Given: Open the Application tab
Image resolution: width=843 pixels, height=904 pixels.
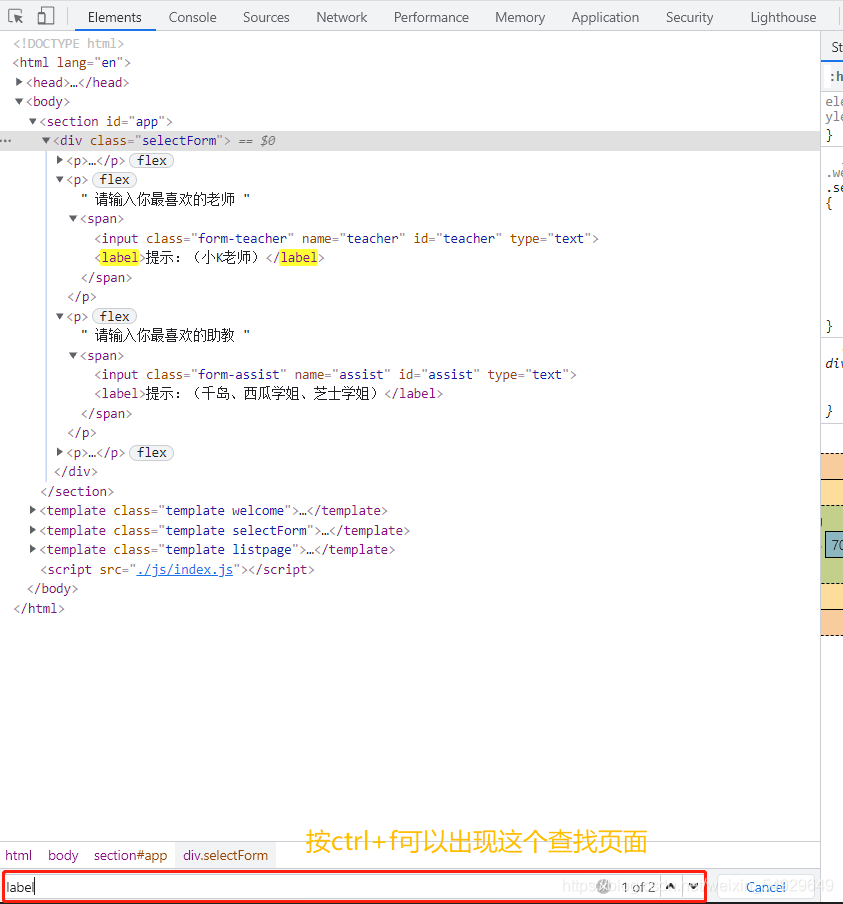Looking at the screenshot, I should [605, 17].
